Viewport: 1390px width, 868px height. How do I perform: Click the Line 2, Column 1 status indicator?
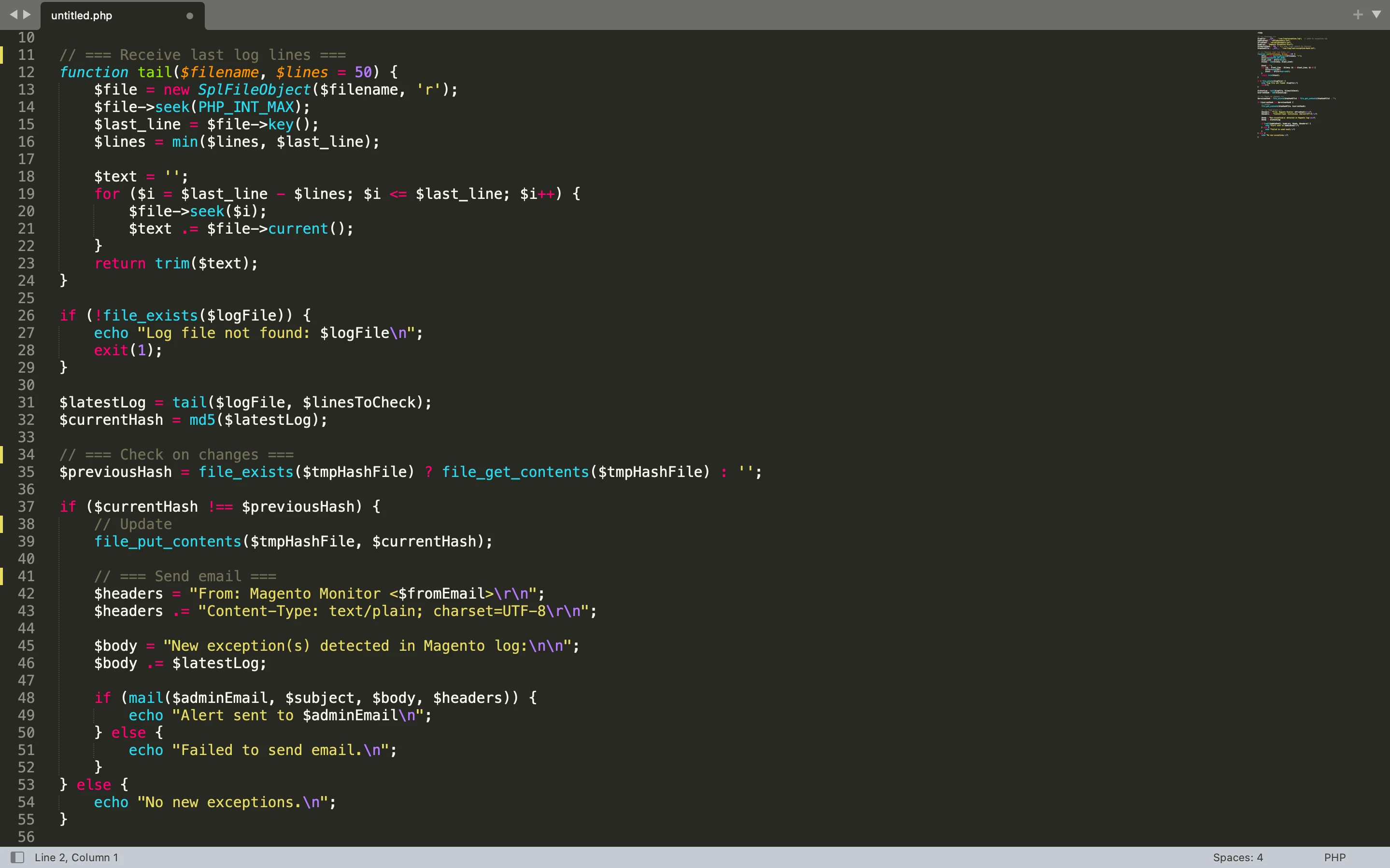pos(76,857)
